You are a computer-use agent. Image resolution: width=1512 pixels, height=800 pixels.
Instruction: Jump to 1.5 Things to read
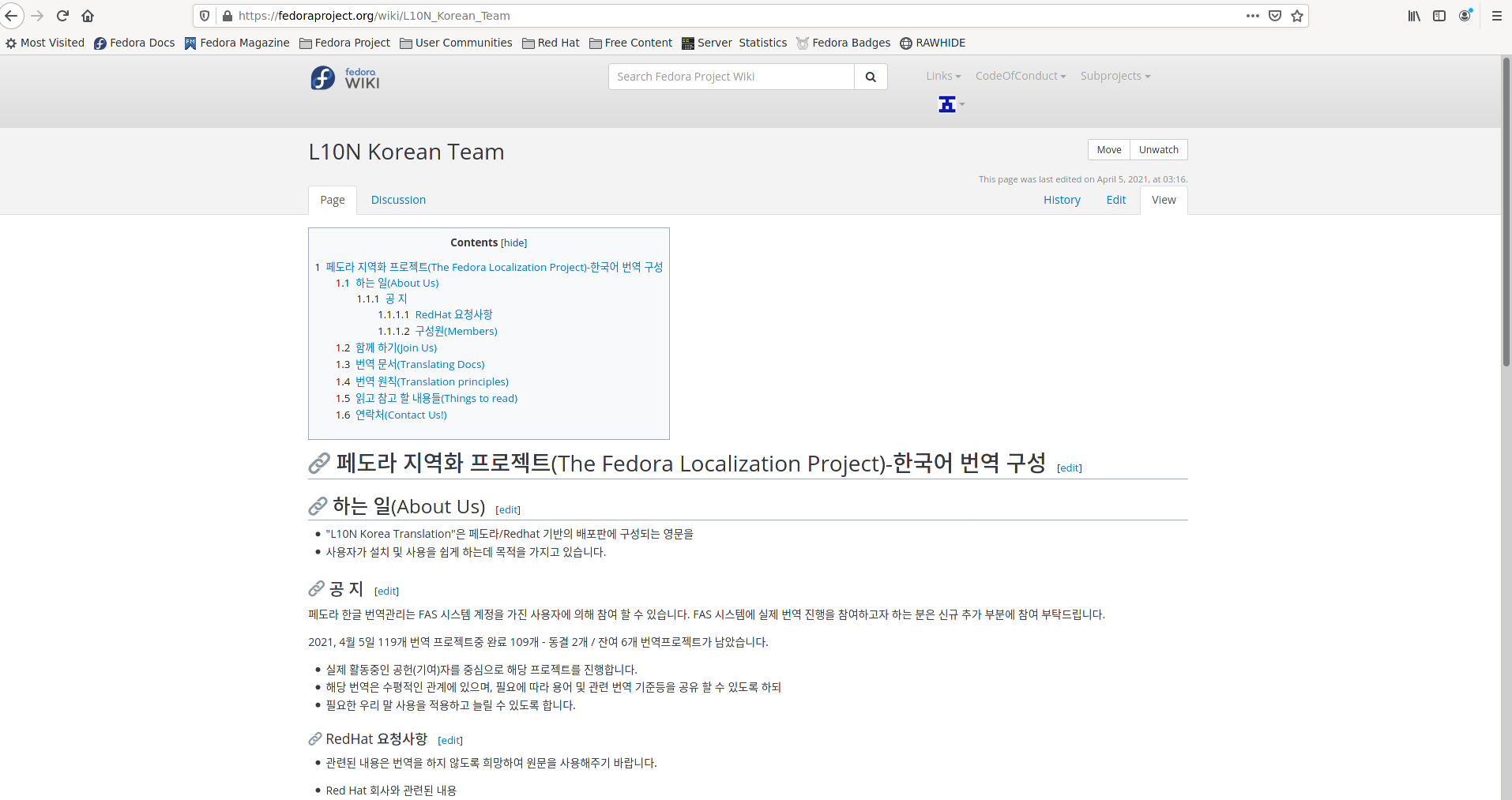click(x=427, y=398)
